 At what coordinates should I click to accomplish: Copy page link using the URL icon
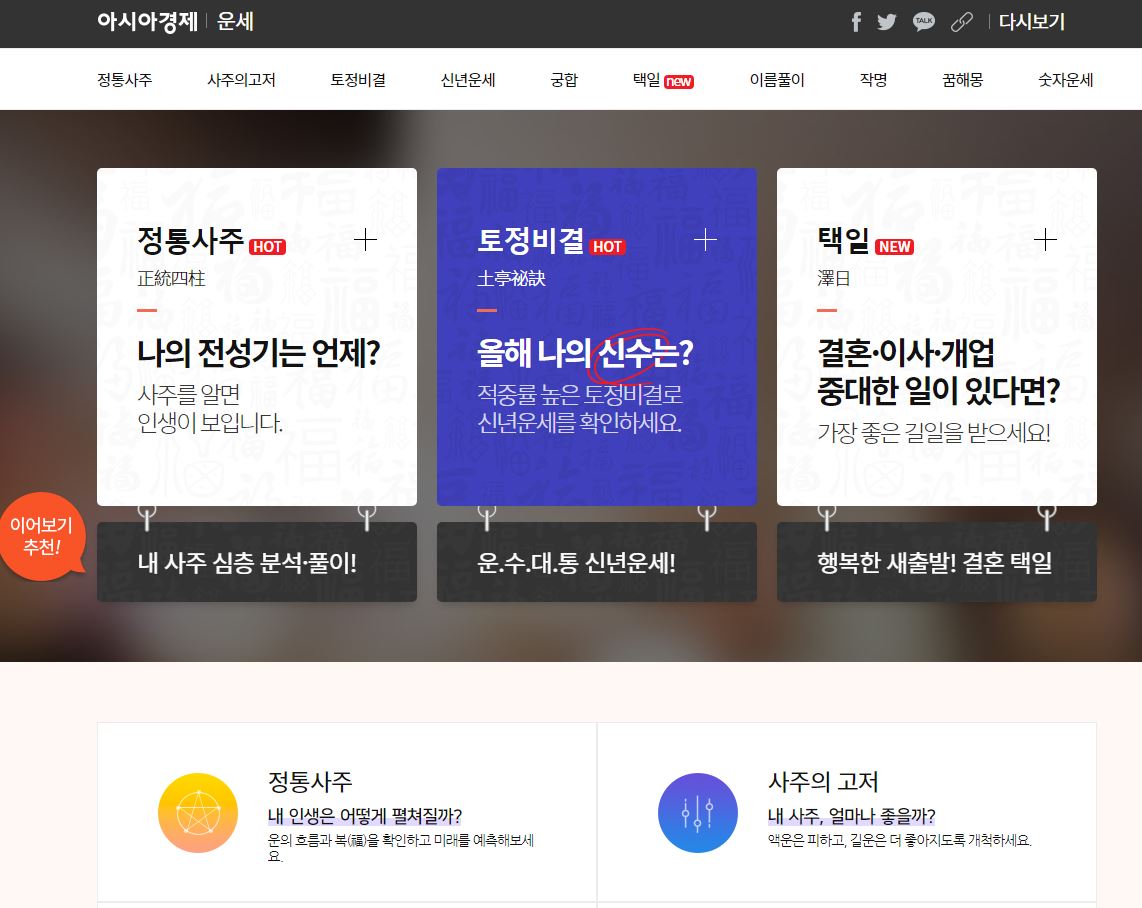[x=961, y=21]
